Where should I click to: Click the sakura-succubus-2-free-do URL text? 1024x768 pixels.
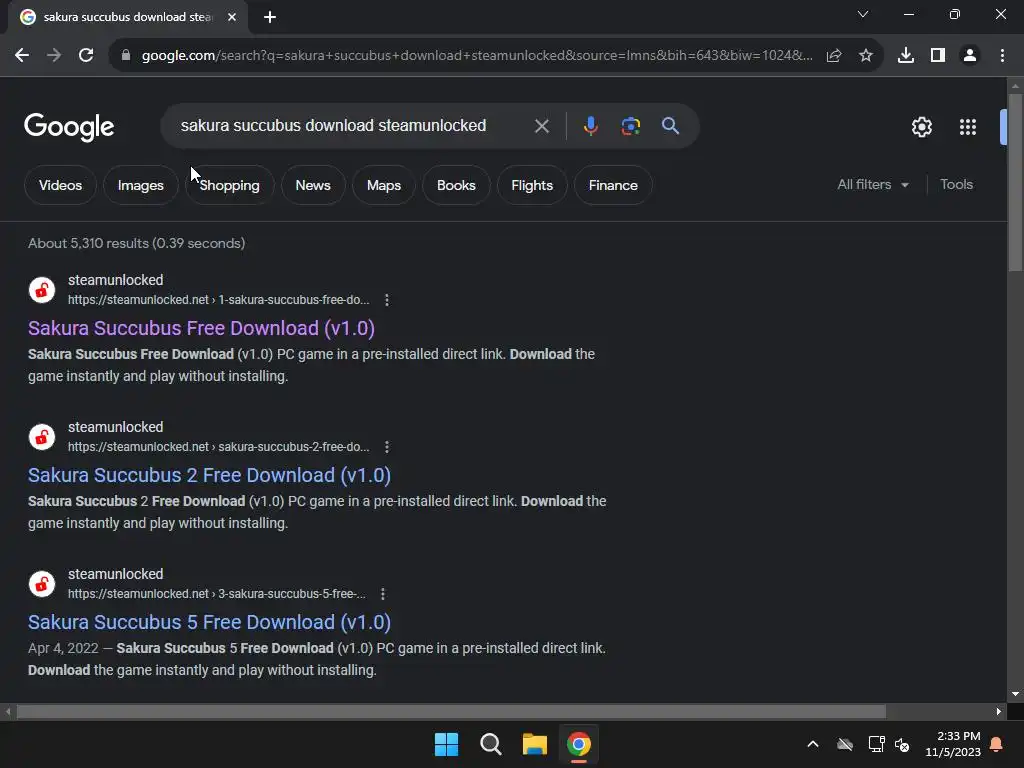tap(219, 447)
